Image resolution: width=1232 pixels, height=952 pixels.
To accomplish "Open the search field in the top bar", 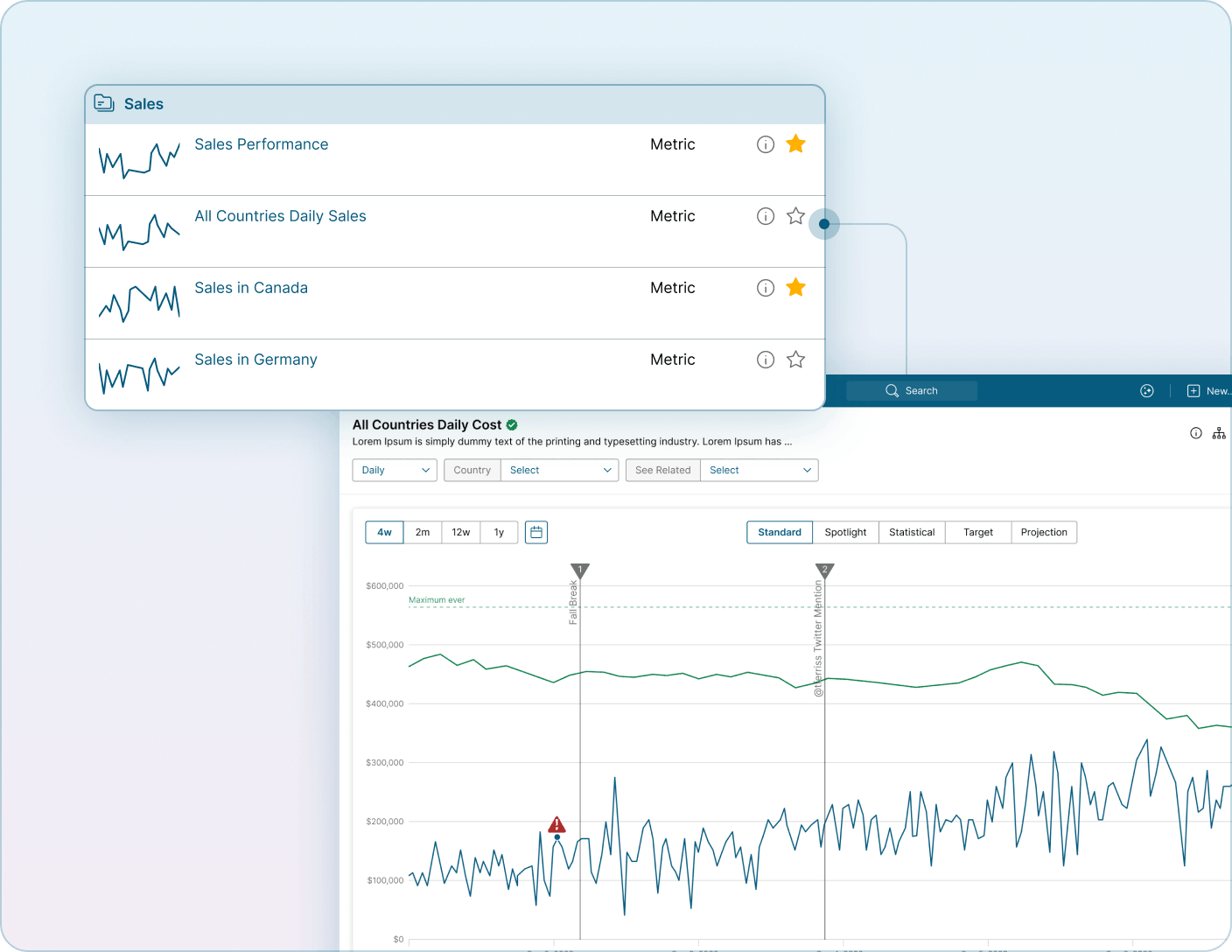I will tap(912, 390).
